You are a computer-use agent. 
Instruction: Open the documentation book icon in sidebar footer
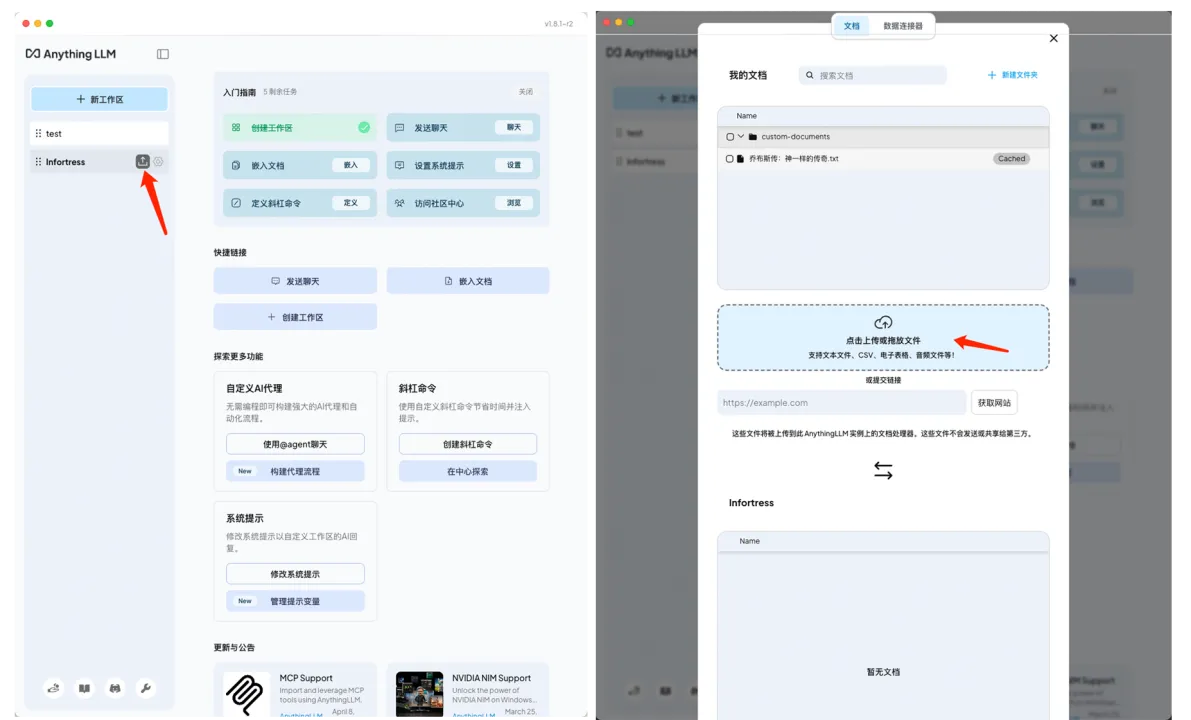[84, 688]
